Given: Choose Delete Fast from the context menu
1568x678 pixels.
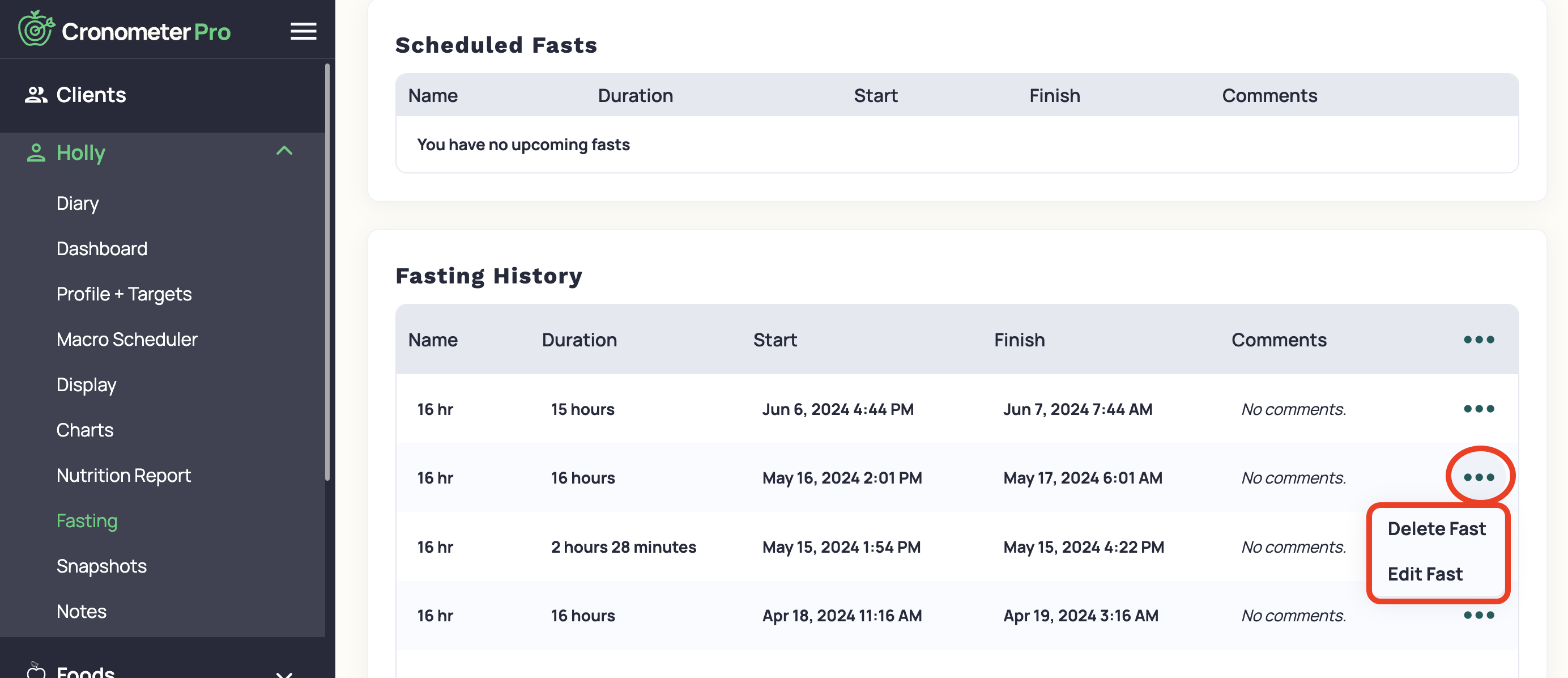Looking at the screenshot, I should pyautogui.click(x=1437, y=528).
